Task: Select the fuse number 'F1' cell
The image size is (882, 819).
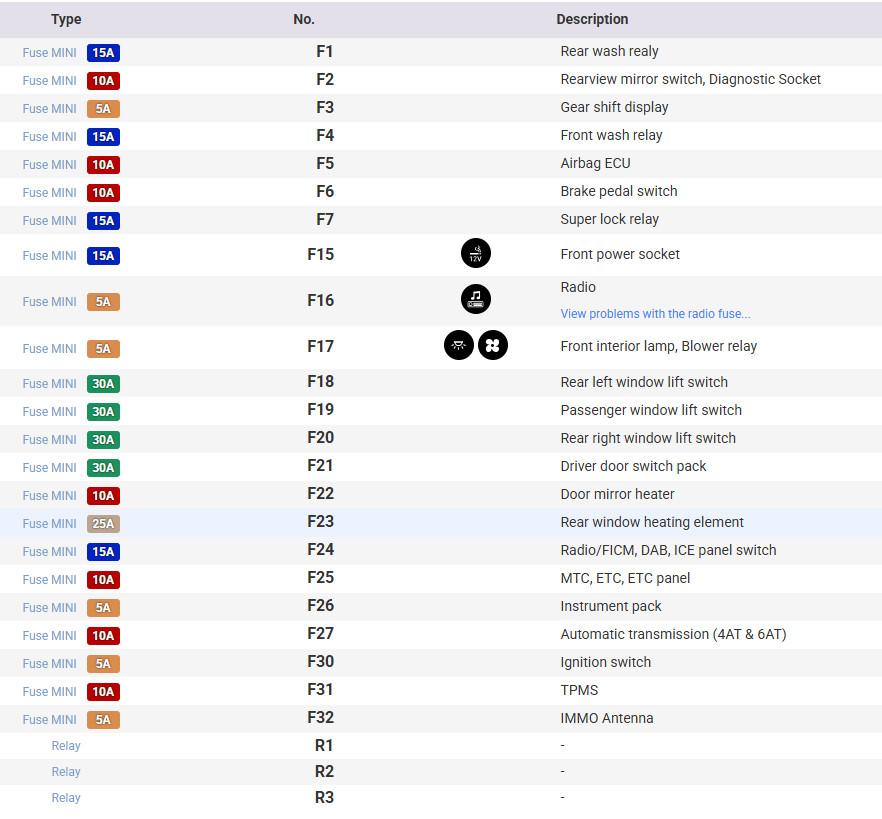Action: point(325,52)
